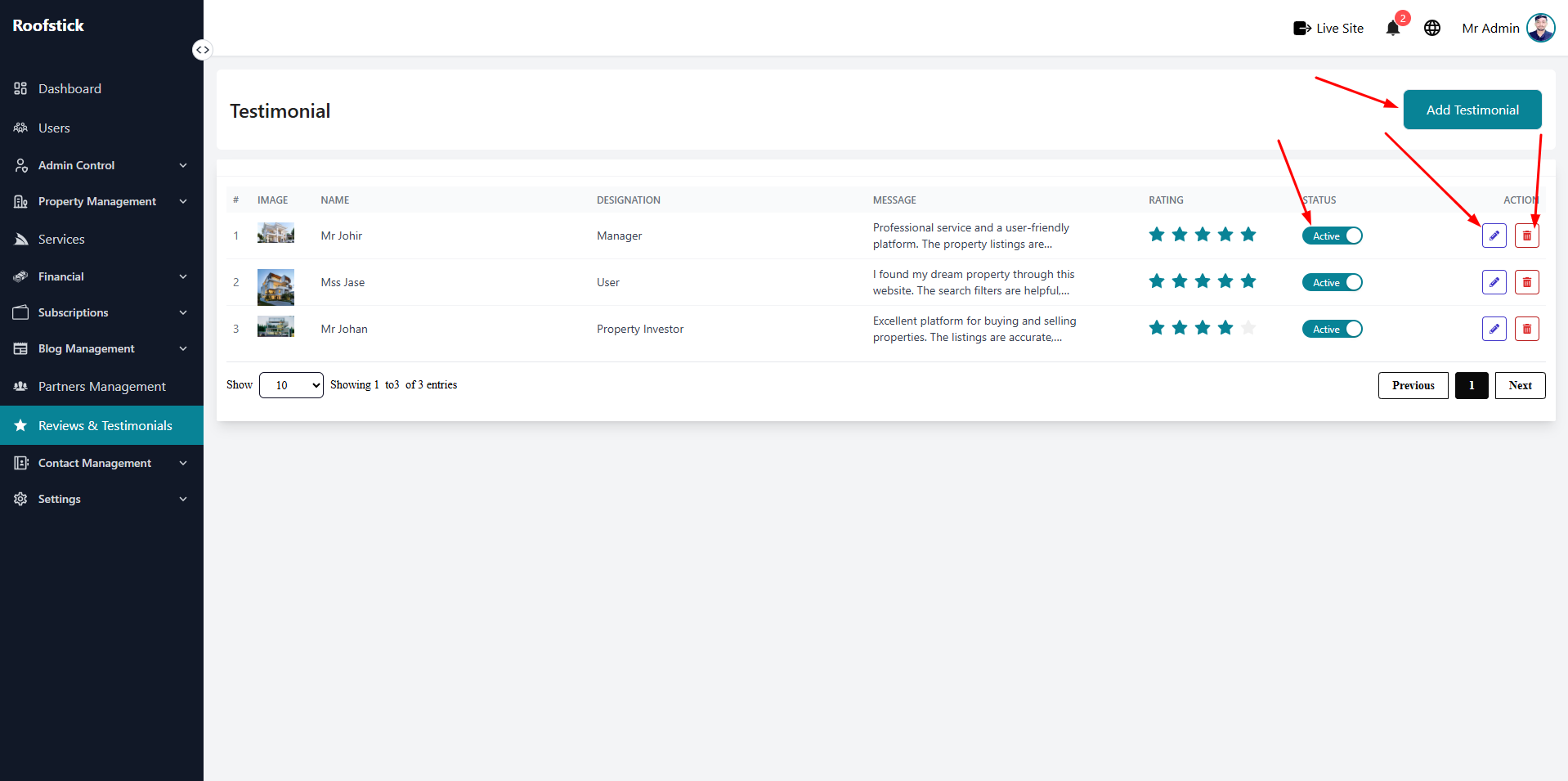
Task: Expand the Contact Management chevron
Action: (183, 463)
